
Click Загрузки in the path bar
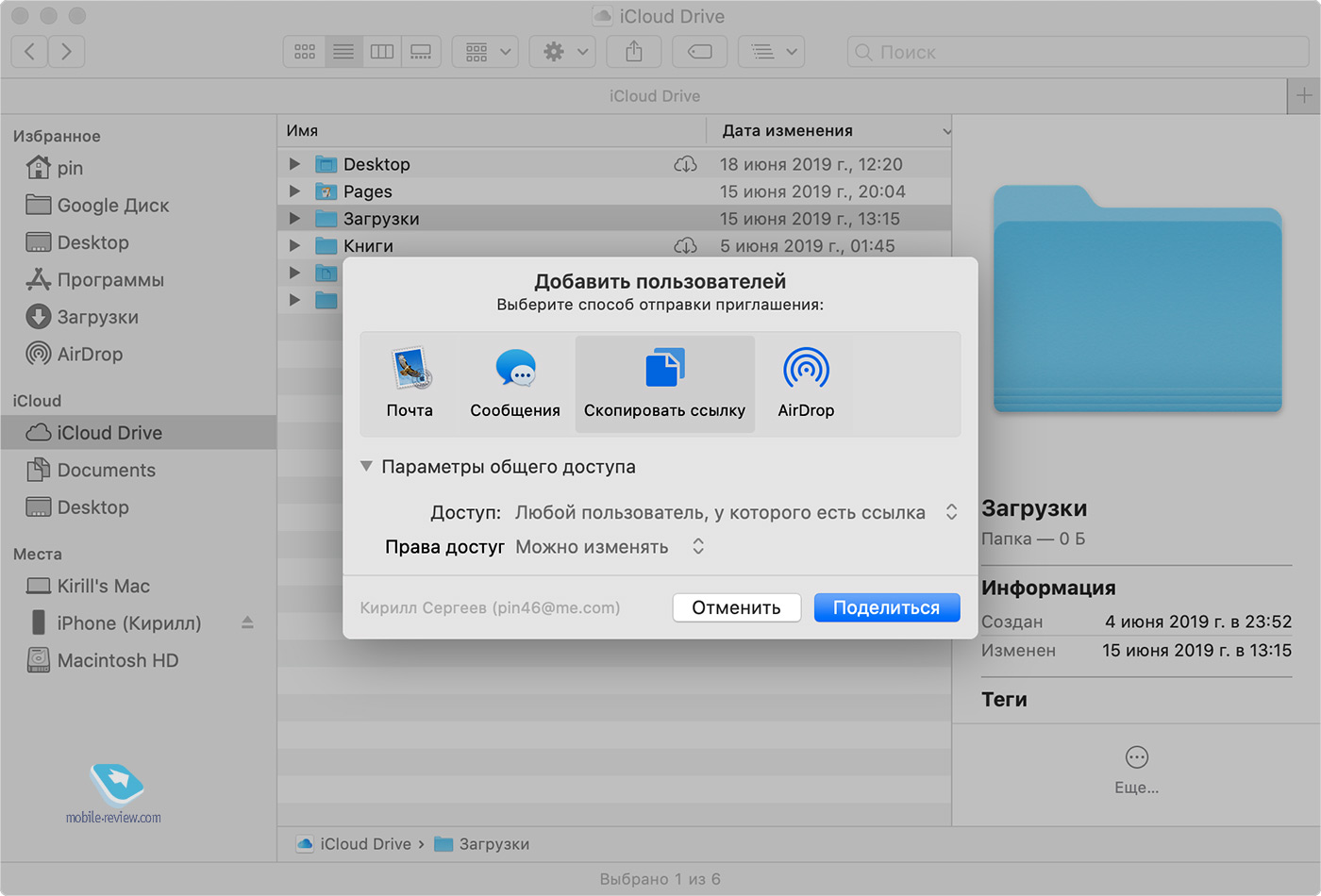tap(482, 844)
